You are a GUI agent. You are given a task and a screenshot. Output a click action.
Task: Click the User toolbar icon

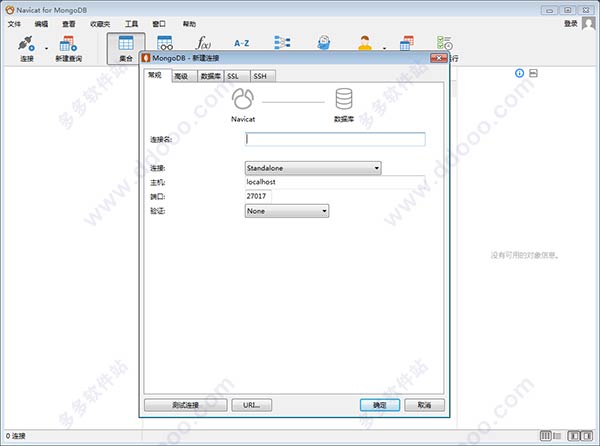point(365,43)
